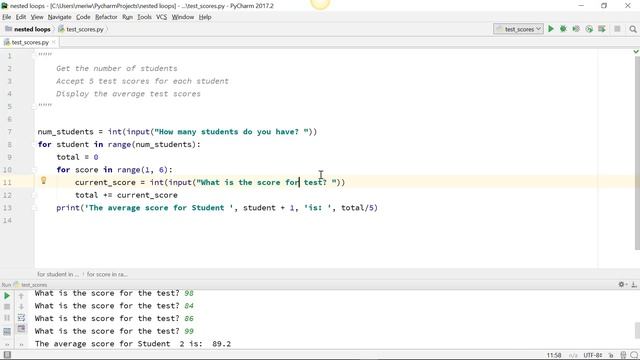
Task: Click 'num_students' variable on line 7
Action: (66, 132)
